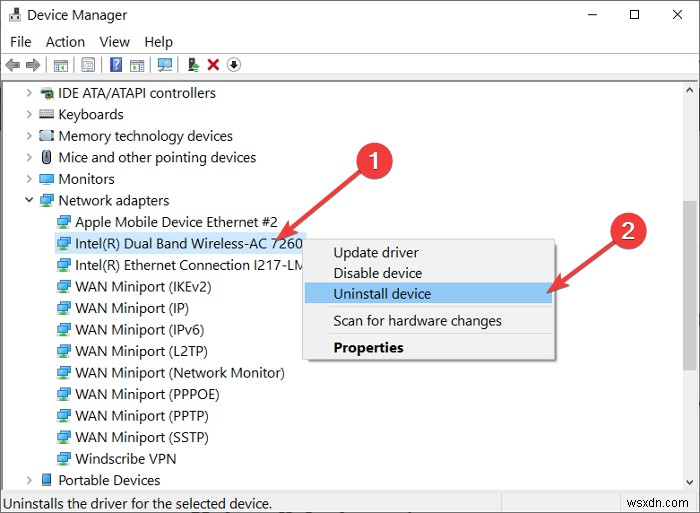
Task: Select WAN Miniport (PPPOE) adapter
Action: (147, 394)
